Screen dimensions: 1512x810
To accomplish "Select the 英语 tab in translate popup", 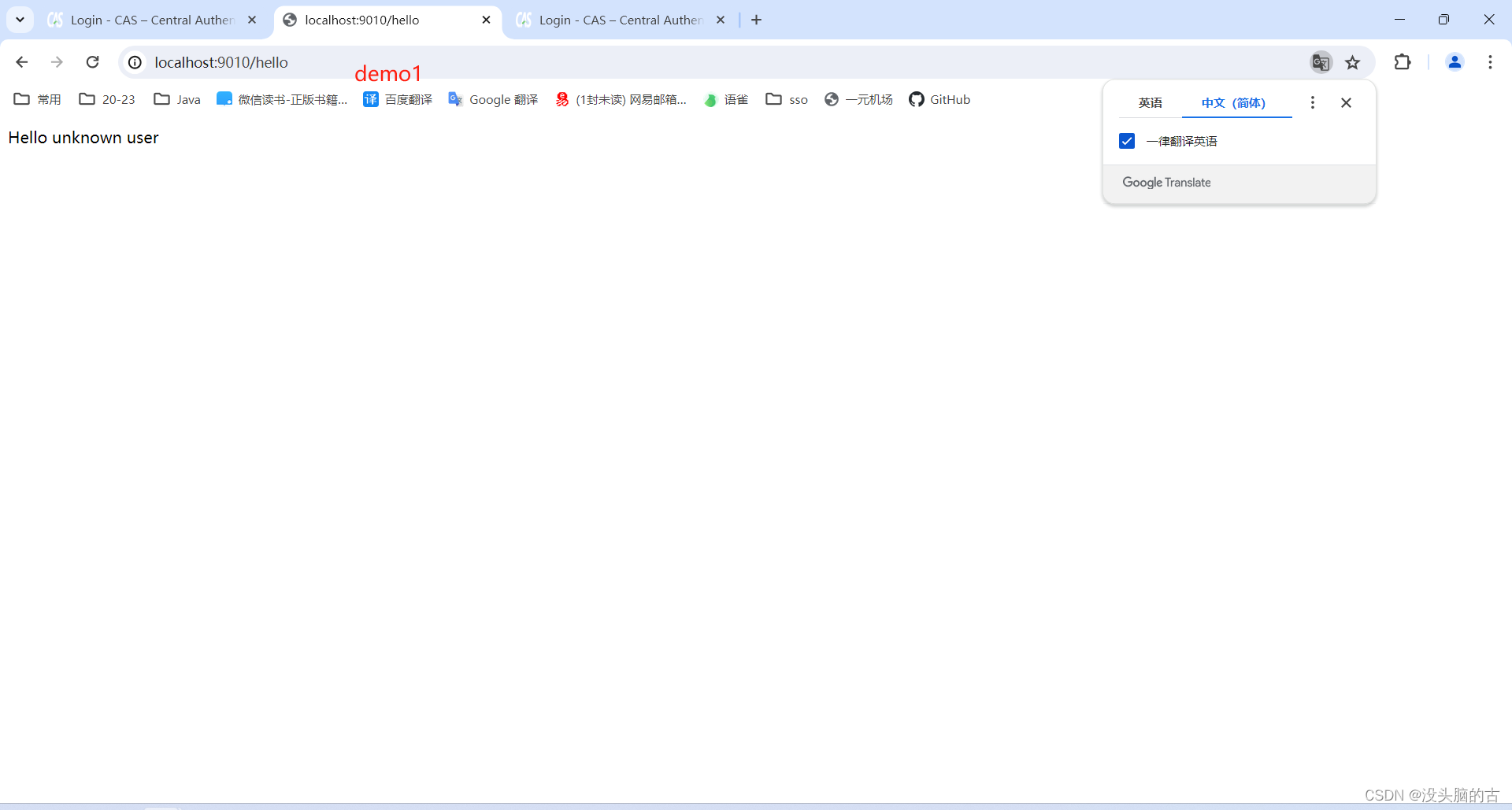I will [x=1150, y=103].
